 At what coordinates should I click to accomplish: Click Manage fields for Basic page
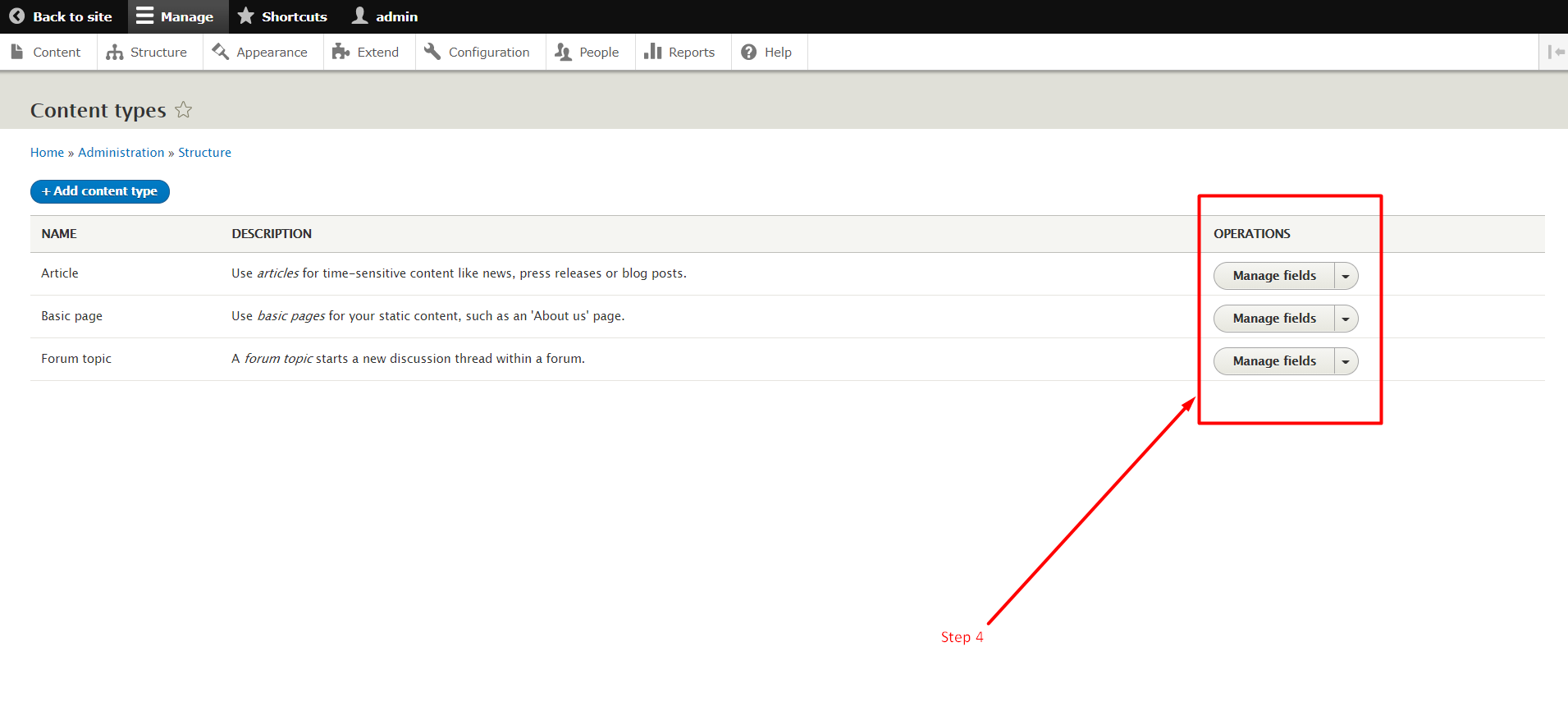pyautogui.click(x=1274, y=319)
